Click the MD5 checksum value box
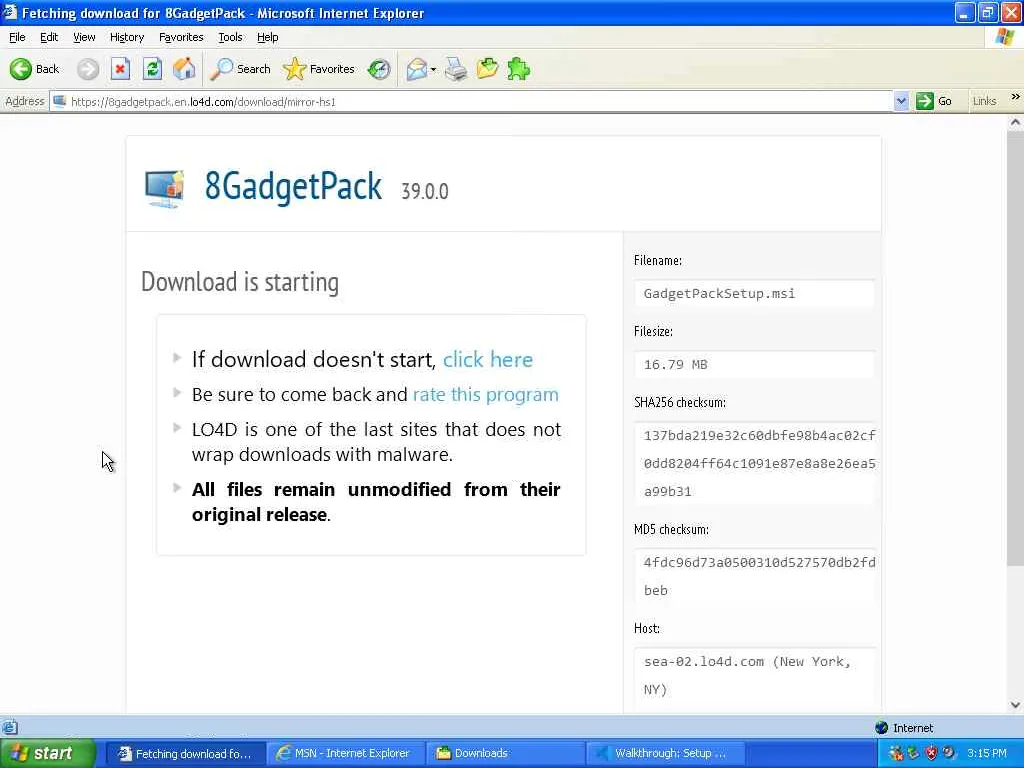Image resolution: width=1024 pixels, height=768 pixels. pyautogui.click(x=754, y=576)
